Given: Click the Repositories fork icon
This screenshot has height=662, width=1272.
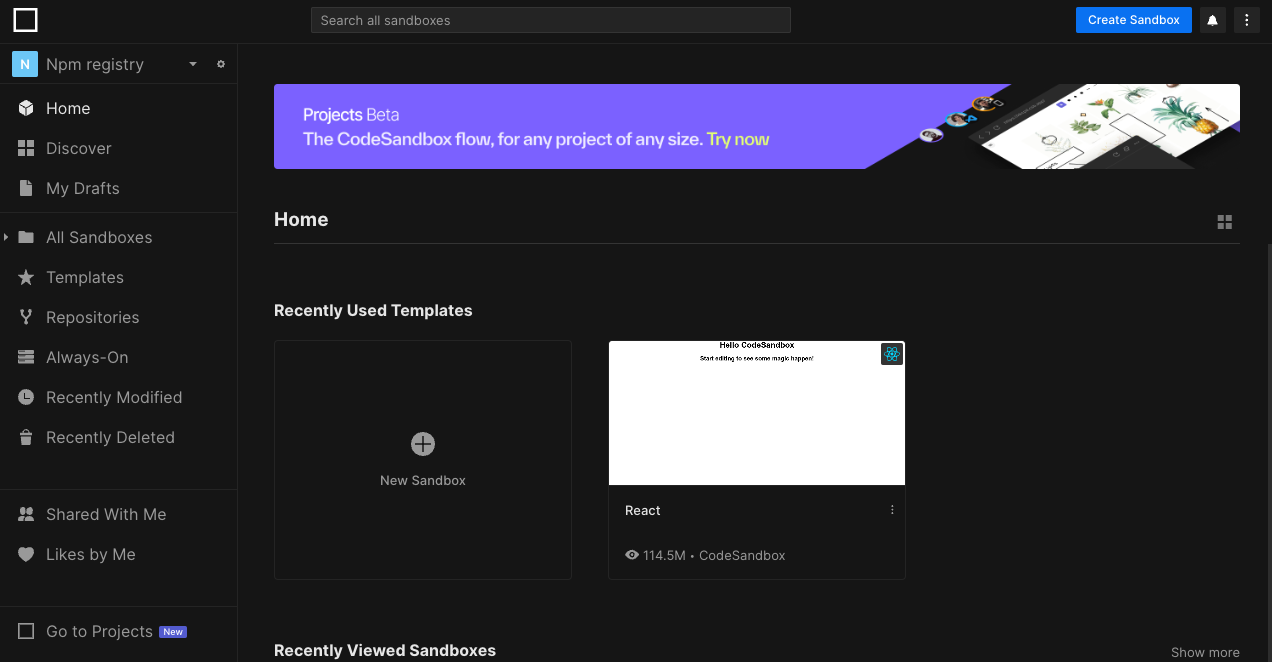Looking at the screenshot, I should click(x=26, y=317).
